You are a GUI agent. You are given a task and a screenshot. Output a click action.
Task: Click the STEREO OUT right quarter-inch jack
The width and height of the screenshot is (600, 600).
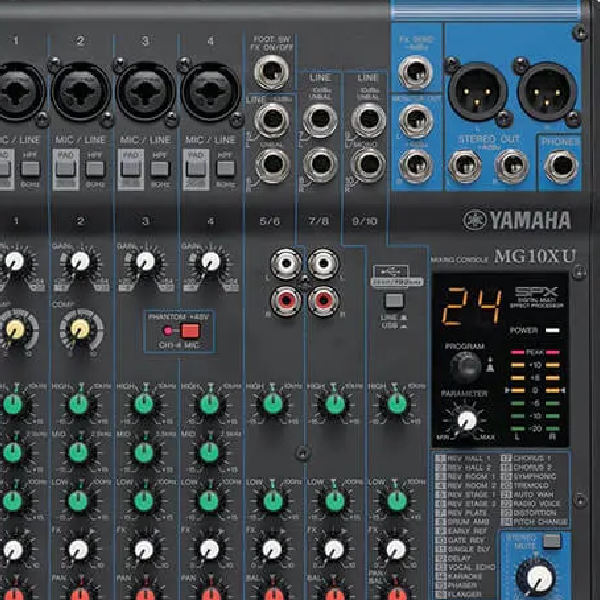tap(512, 166)
